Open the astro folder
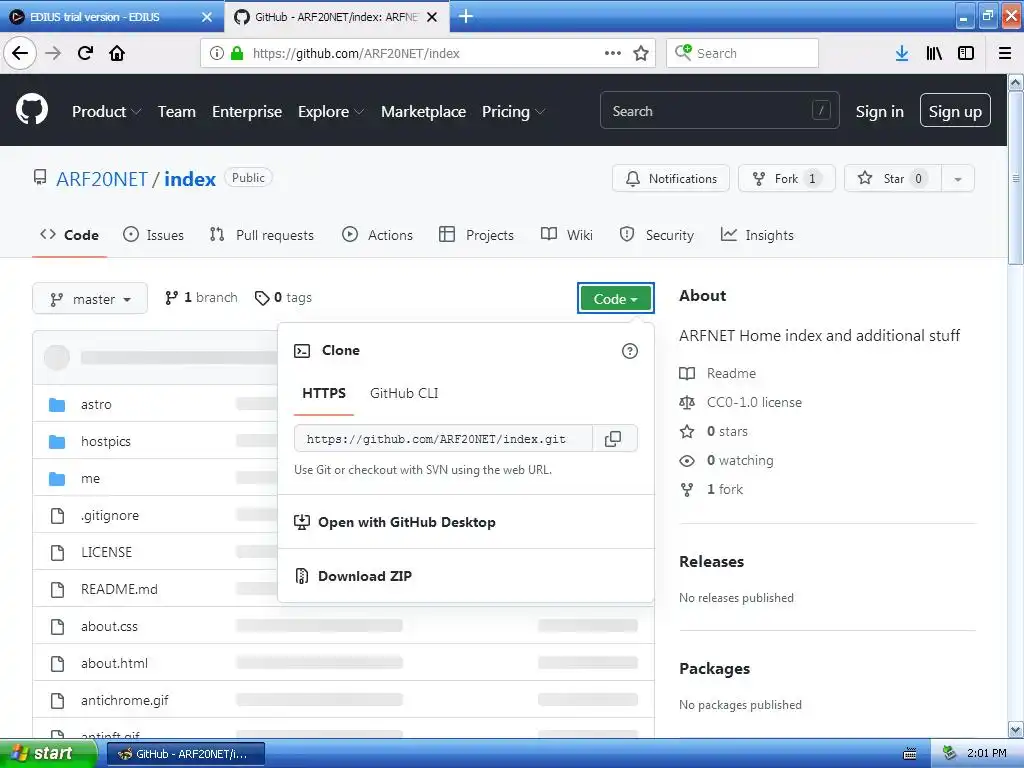The image size is (1024, 768). 96,405
